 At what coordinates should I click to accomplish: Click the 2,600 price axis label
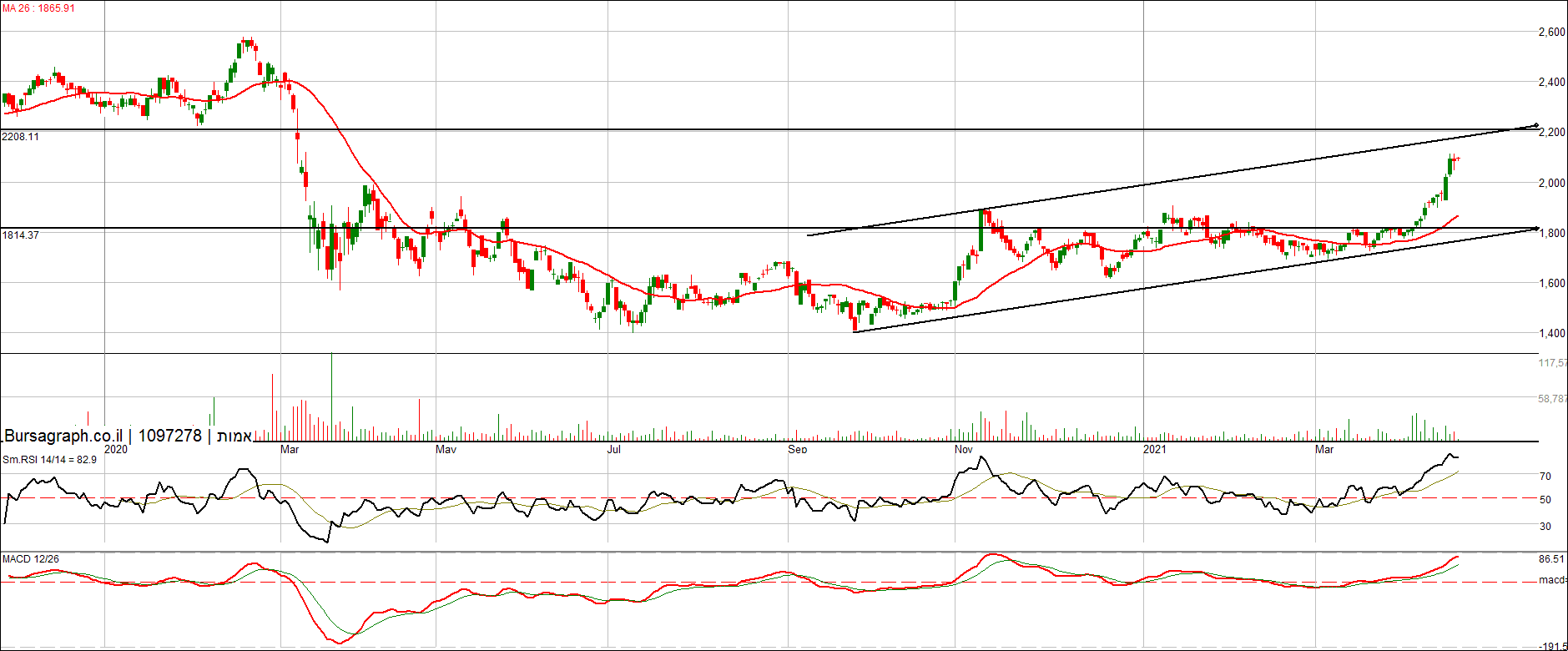[x=1551, y=33]
